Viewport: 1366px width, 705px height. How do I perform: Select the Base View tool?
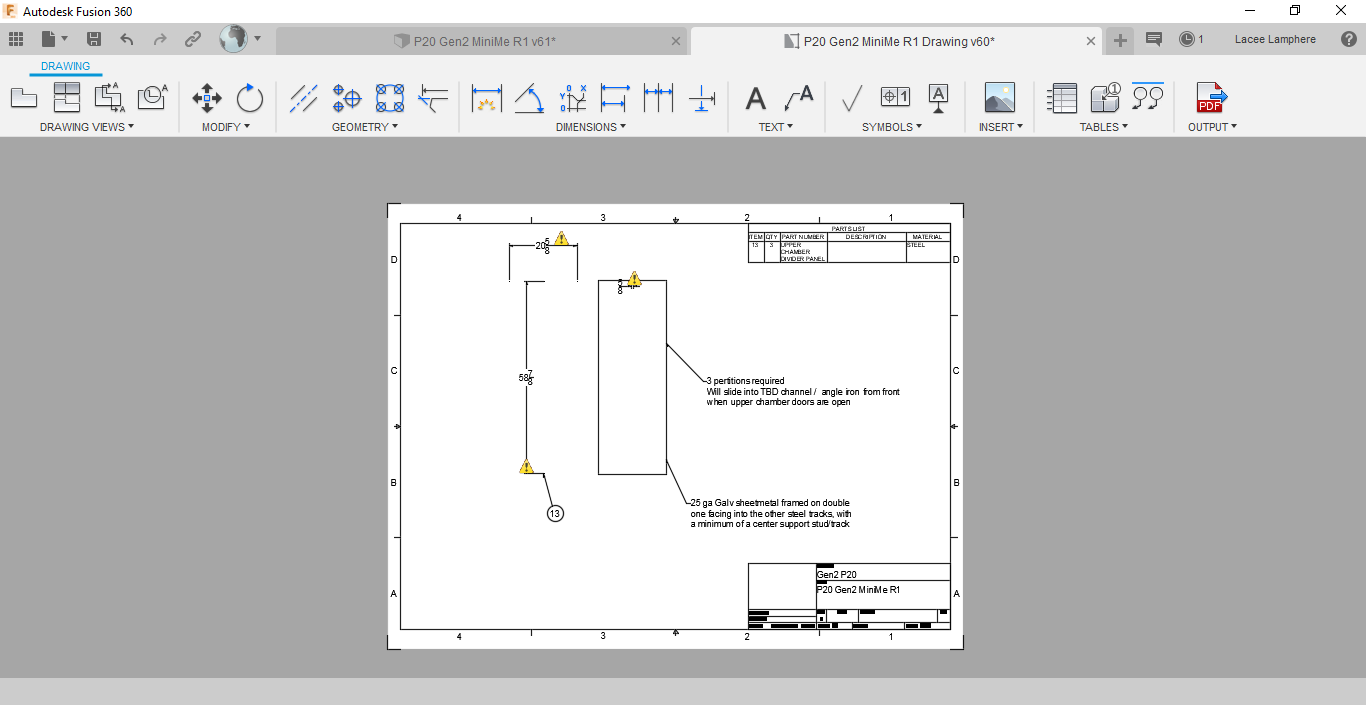pyautogui.click(x=23, y=98)
